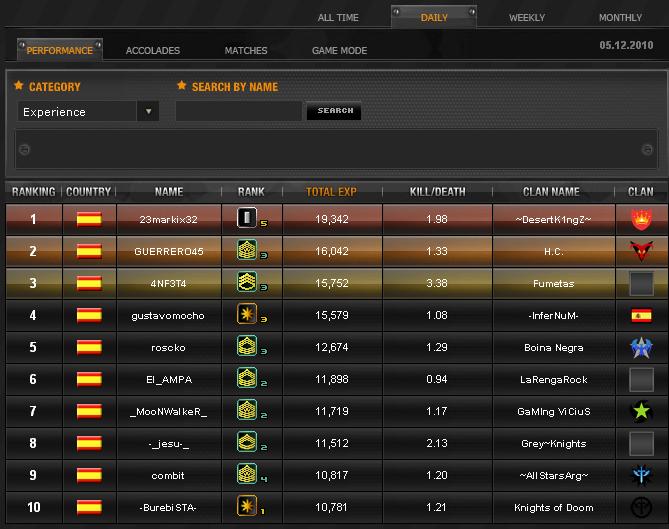Click the GaMing ViCiuS green star emblem

pos(641,411)
